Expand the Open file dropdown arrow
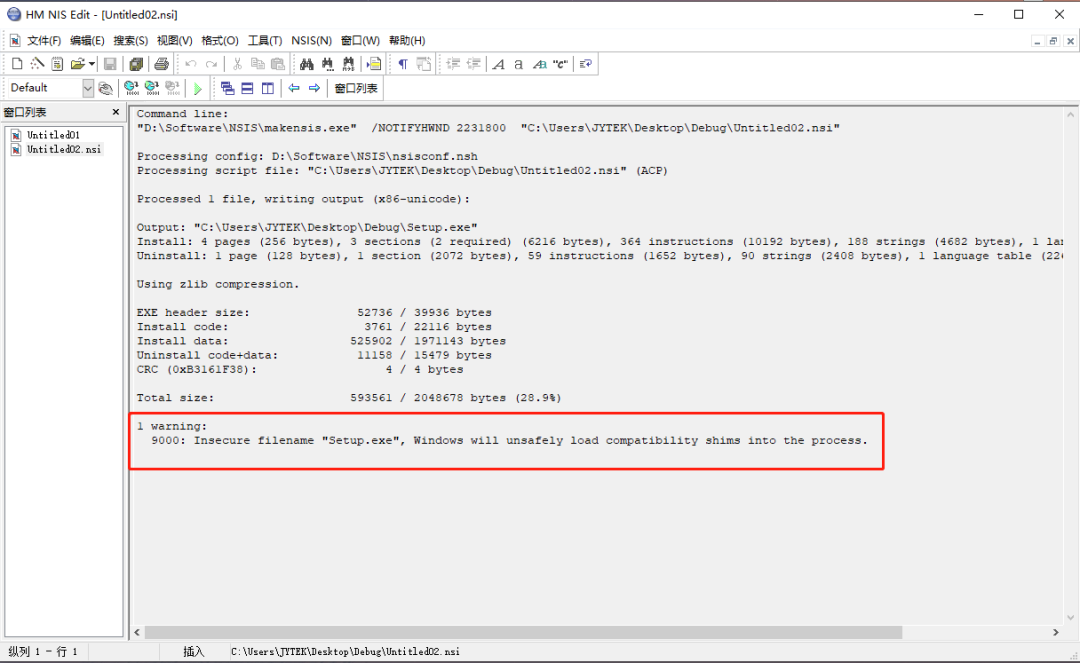This screenshot has height=663, width=1080. click(x=92, y=64)
